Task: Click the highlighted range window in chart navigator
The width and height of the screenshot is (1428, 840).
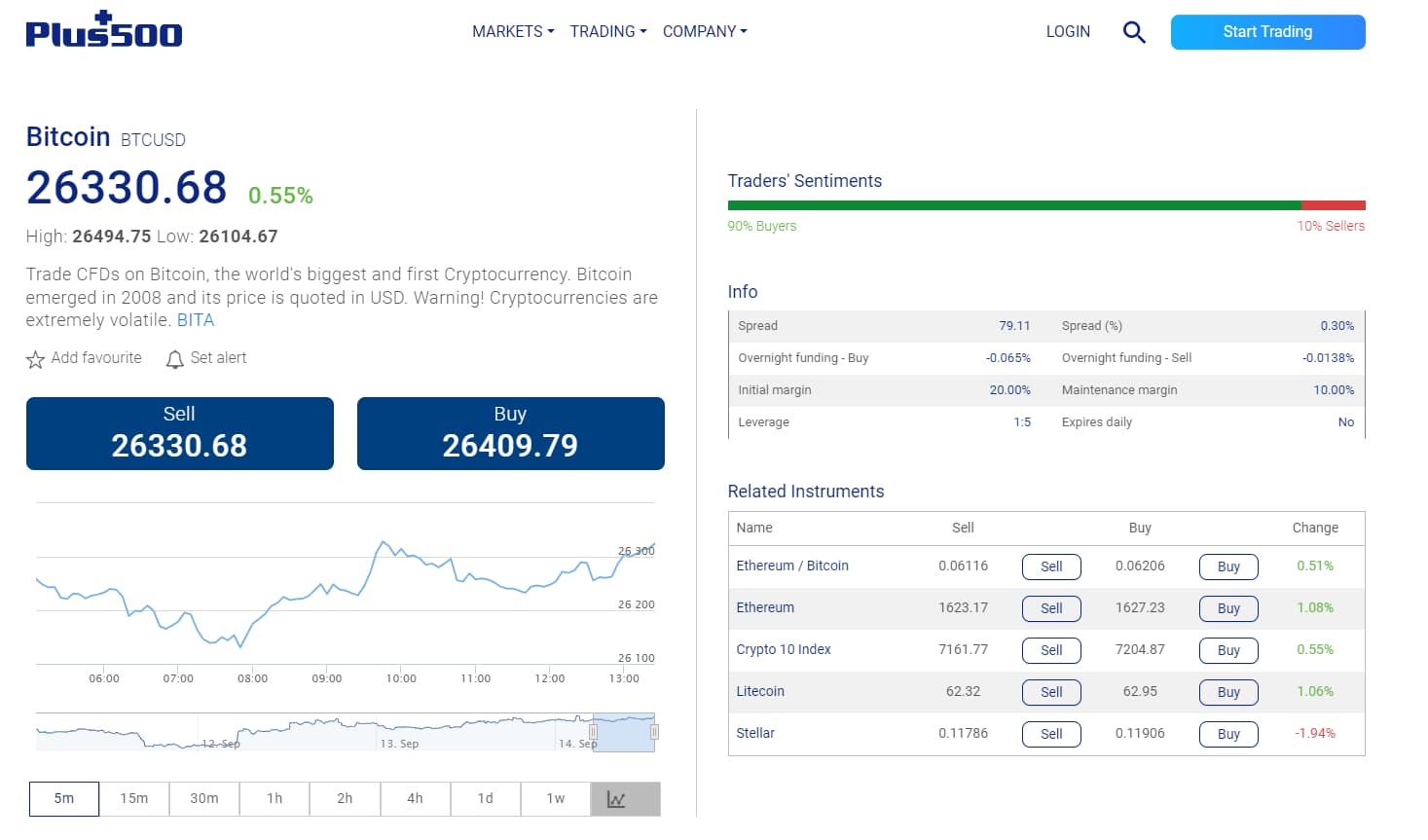Action: (x=624, y=733)
